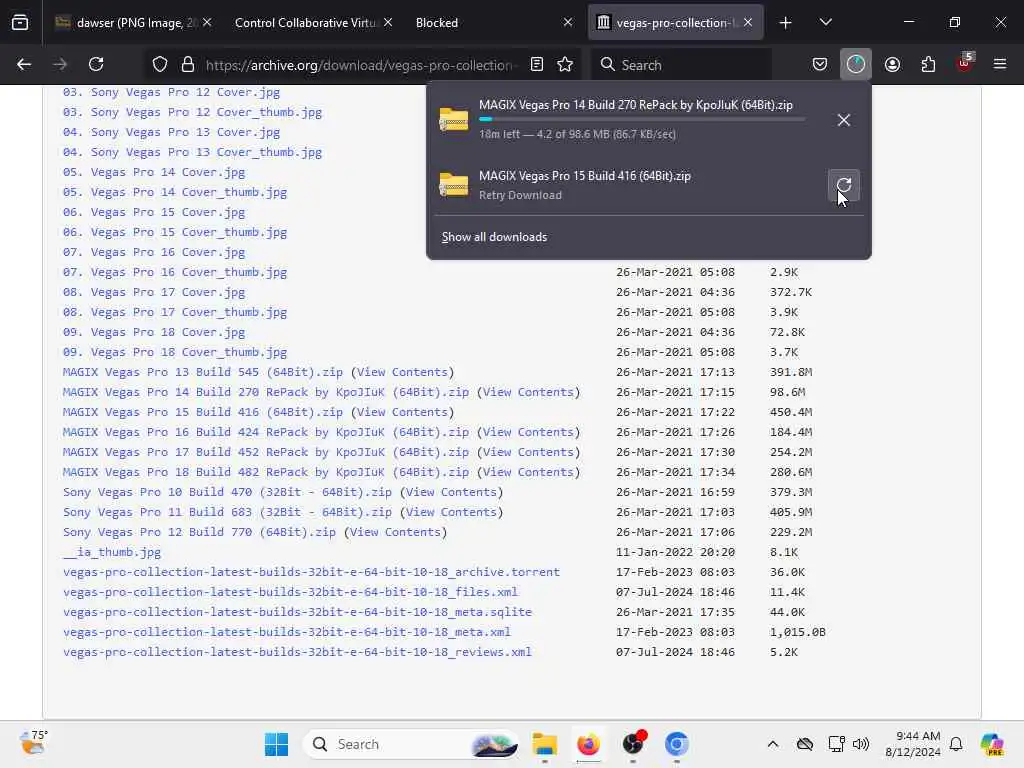List all tabs with the chevron dropdown
The image size is (1024, 768).
825,22
